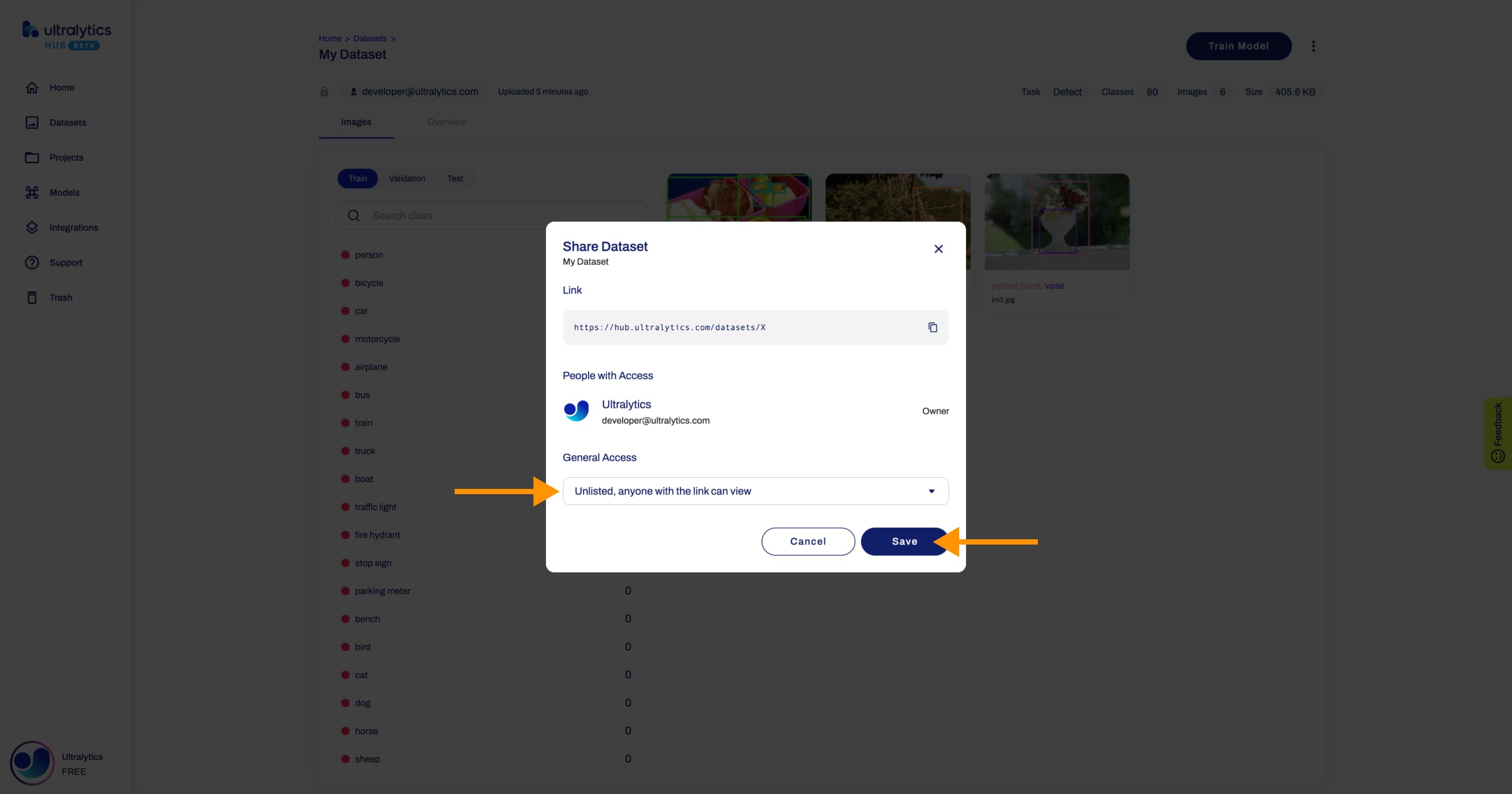Click the Train Model button top right
Image resolution: width=1512 pixels, height=794 pixels.
[x=1237, y=46]
